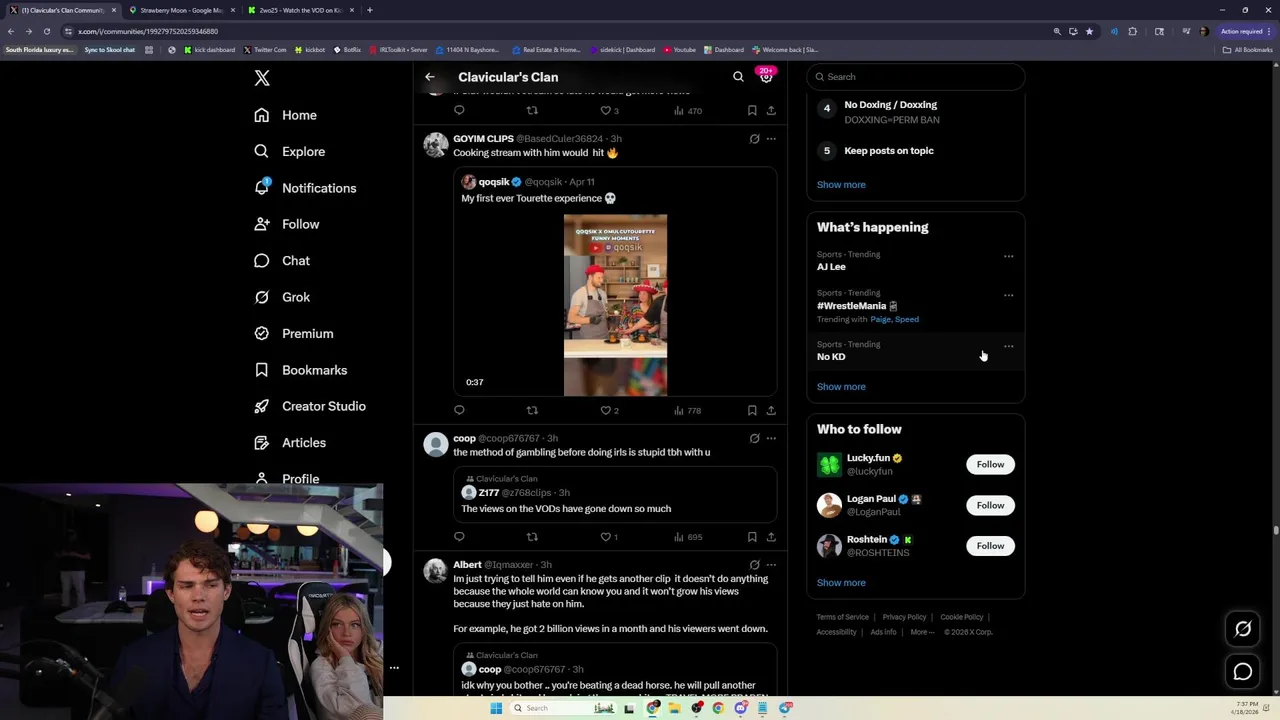Show more trending topics
This screenshot has height=720, width=1280.
(x=841, y=387)
